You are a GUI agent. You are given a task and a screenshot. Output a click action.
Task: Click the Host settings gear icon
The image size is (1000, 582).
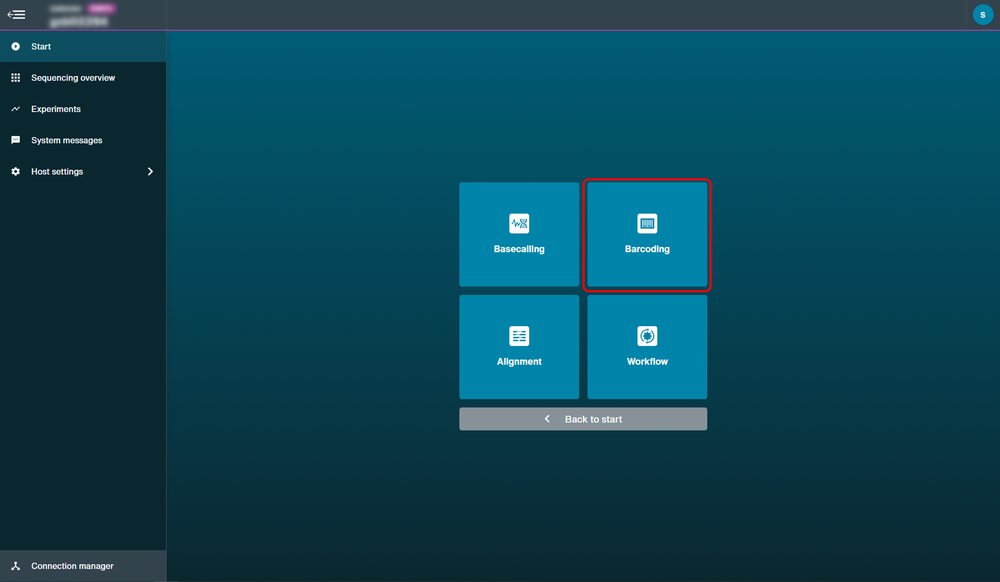15,171
